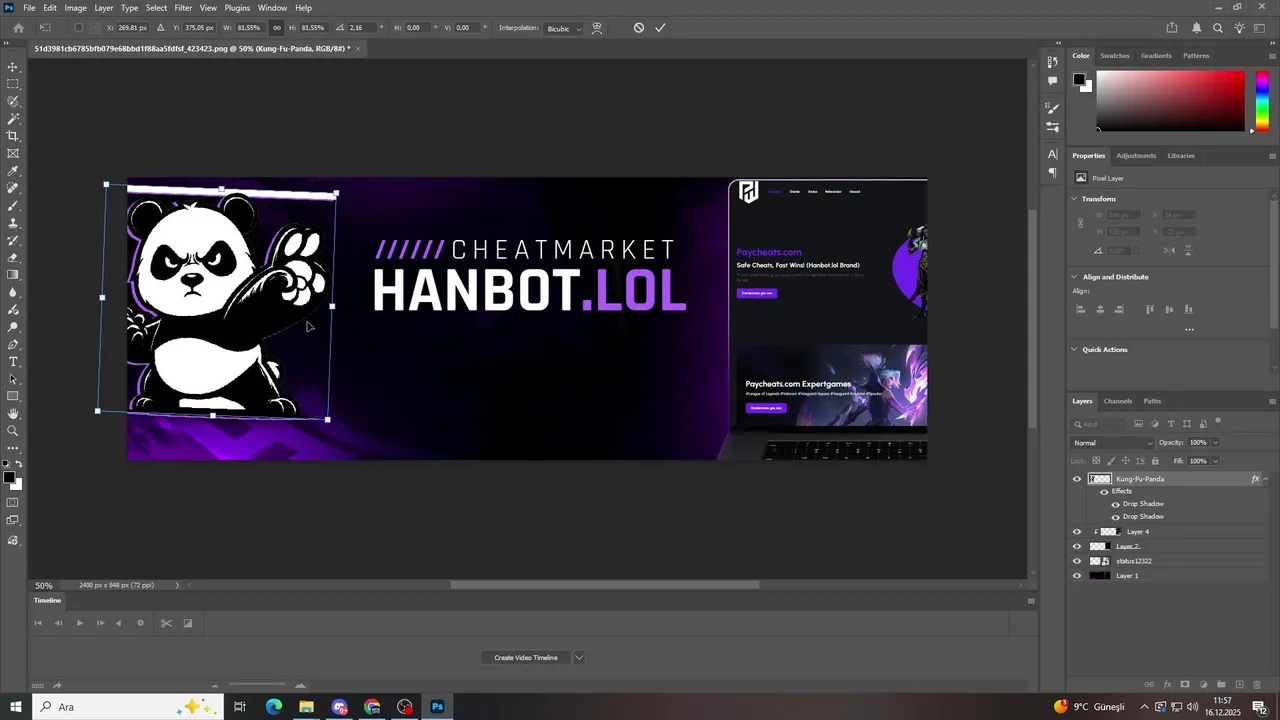Open the Opacity slider dropdown arrow
The height and width of the screenshot is (720, 1280).
1215,443
